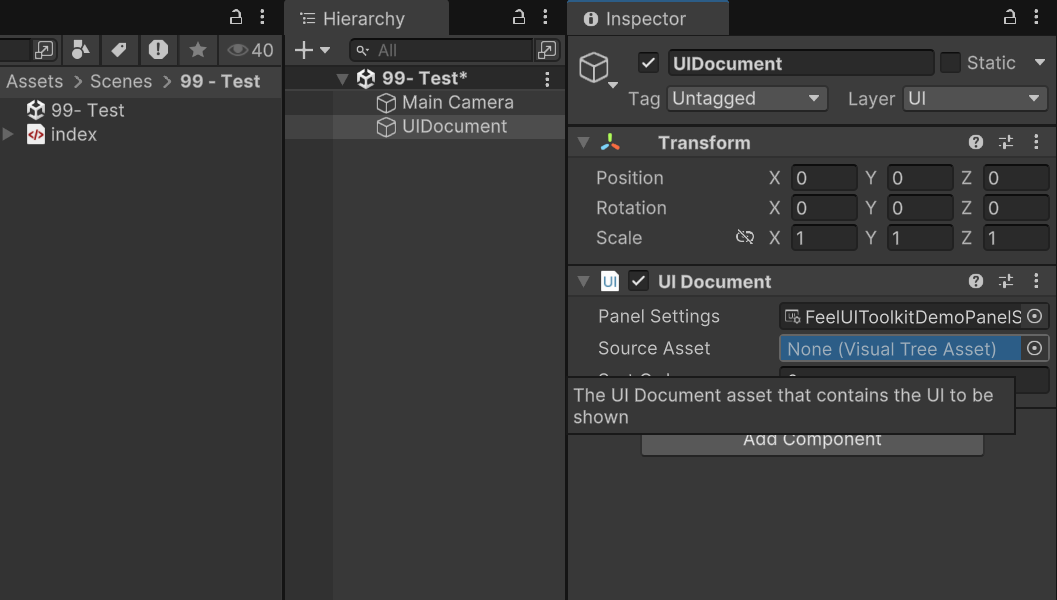
Task: Enable the Static checkbox
Action: (950, 63)
